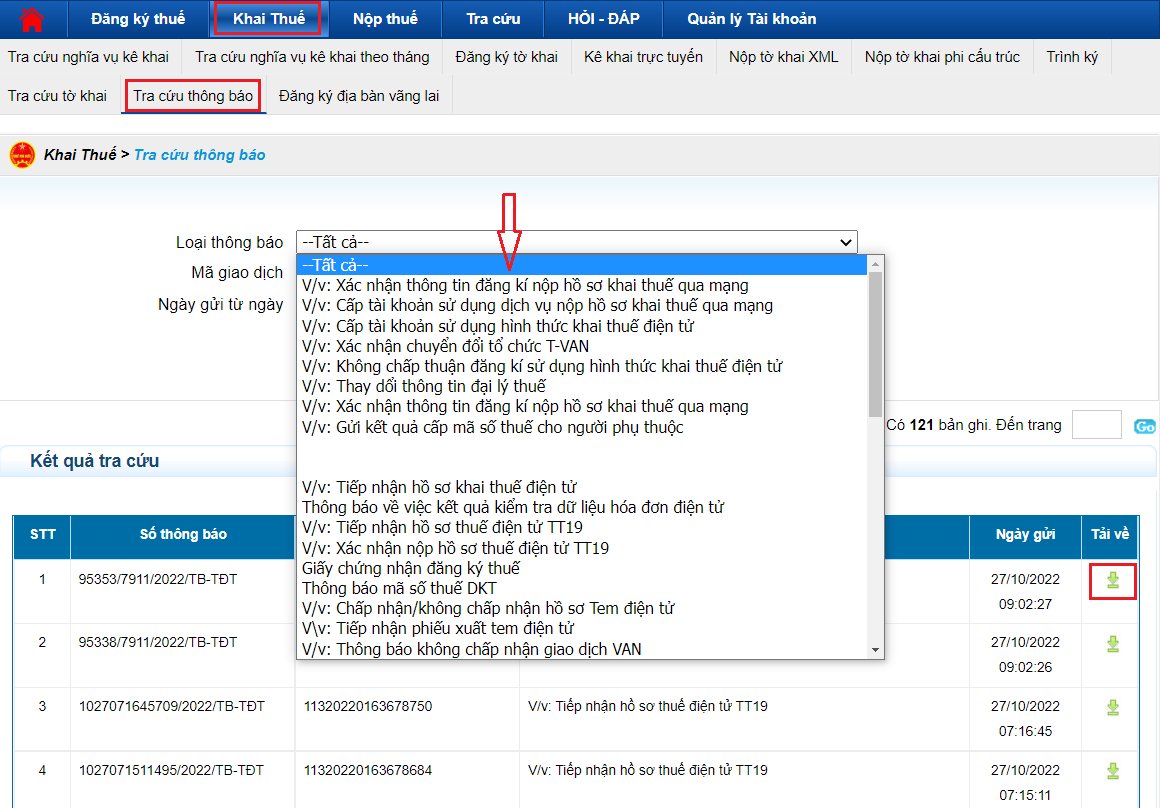
Task: Open Tra cứu nghĩa vụ kê khai theo tháng
Action: [312, 57]
